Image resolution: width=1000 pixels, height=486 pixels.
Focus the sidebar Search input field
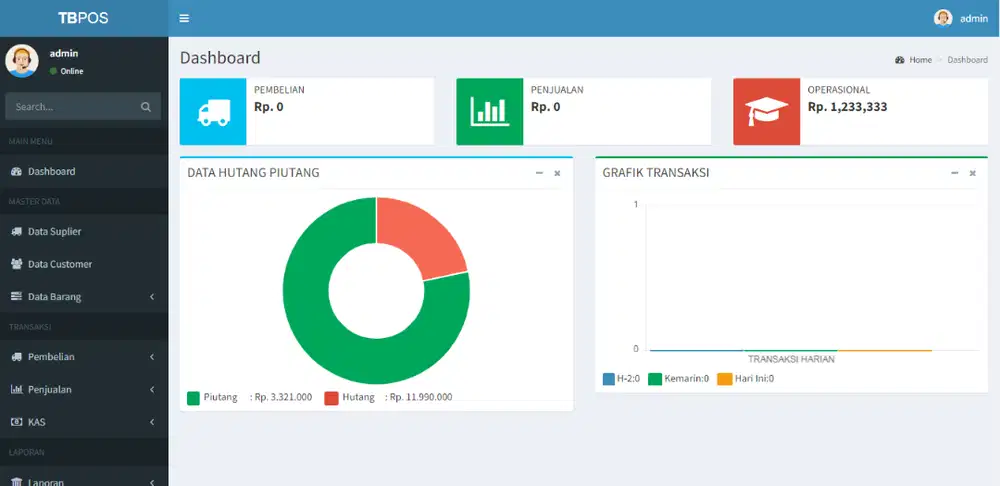[x=70, y=107]
